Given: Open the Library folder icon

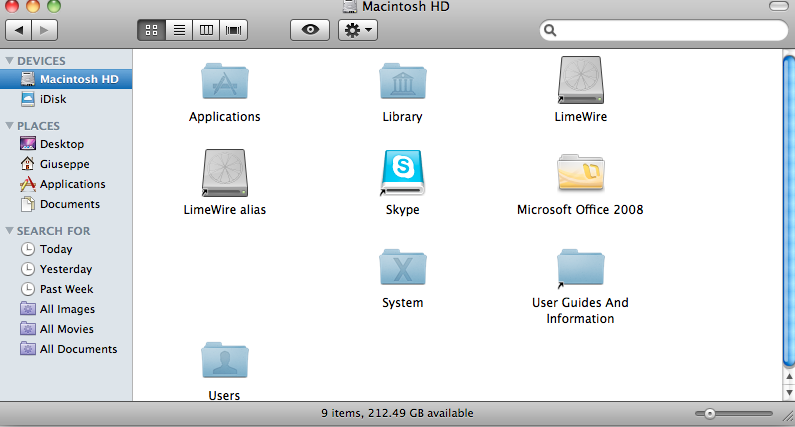Looking at the screenshot, I should [x=403, y=81].
